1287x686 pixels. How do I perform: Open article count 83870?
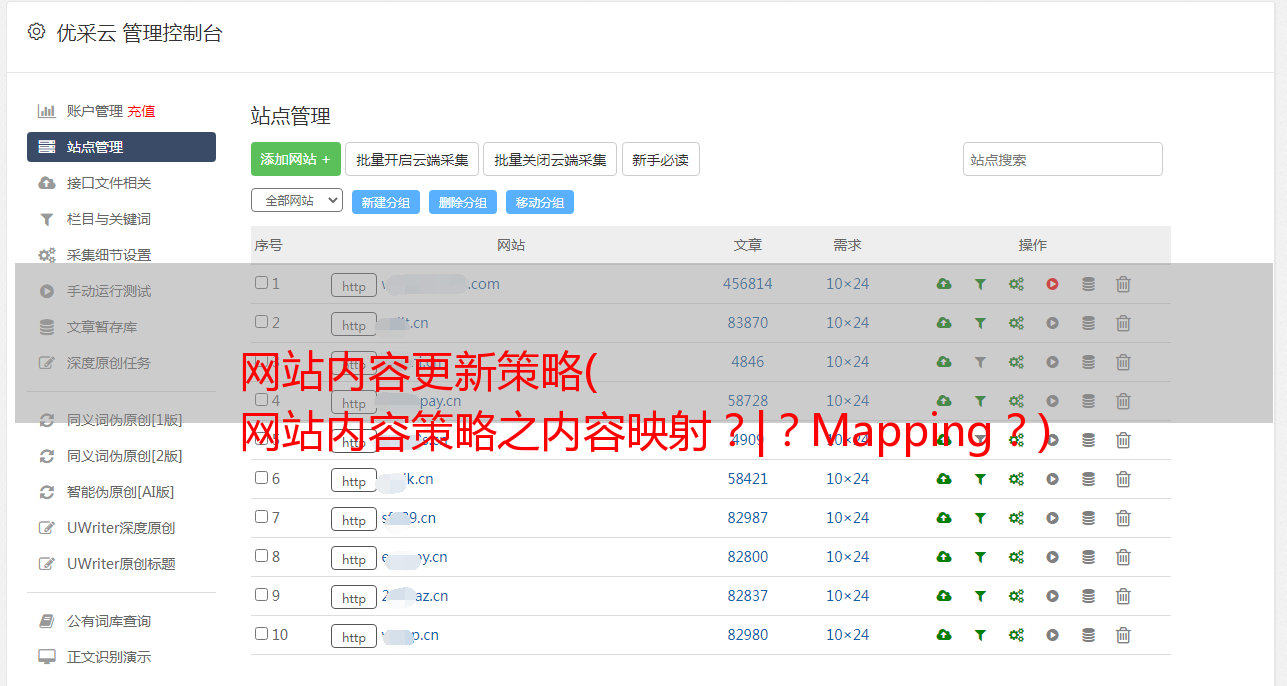point(748,323)
